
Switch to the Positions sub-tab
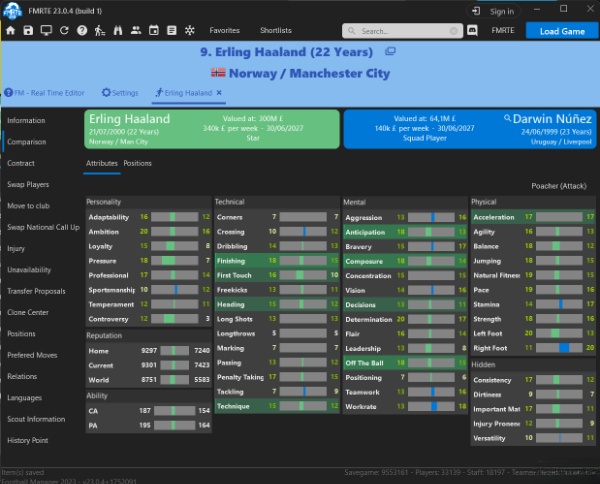137,163
